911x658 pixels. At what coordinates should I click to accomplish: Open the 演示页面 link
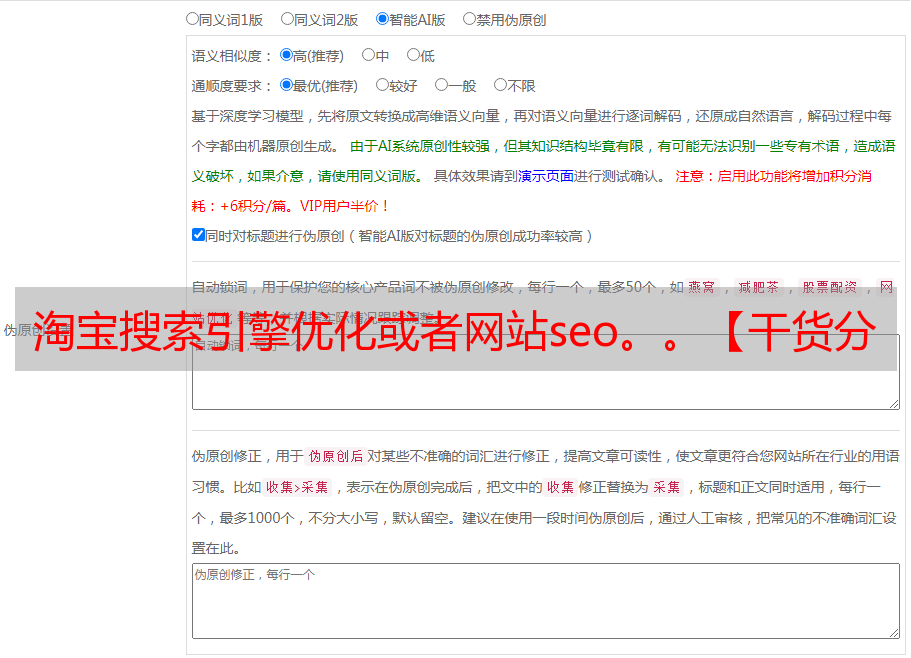point(546,176)
